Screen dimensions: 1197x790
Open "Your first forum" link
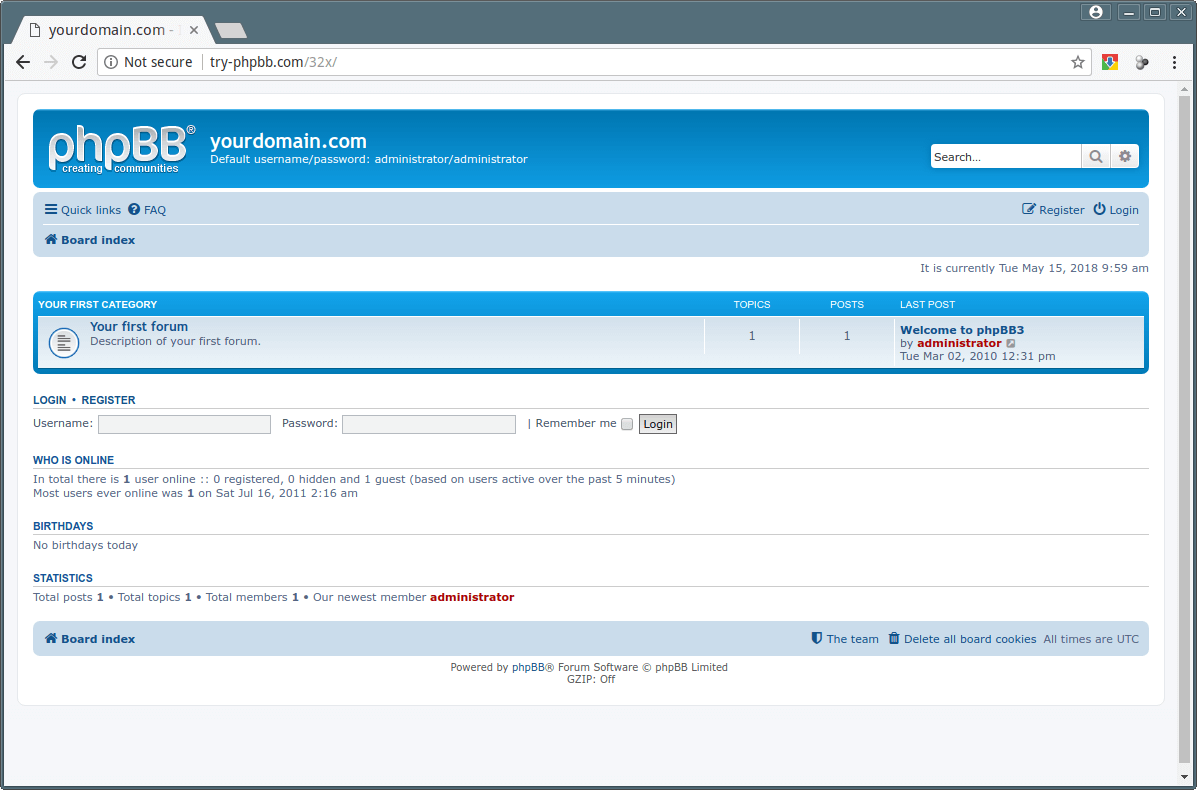(139, 327)
